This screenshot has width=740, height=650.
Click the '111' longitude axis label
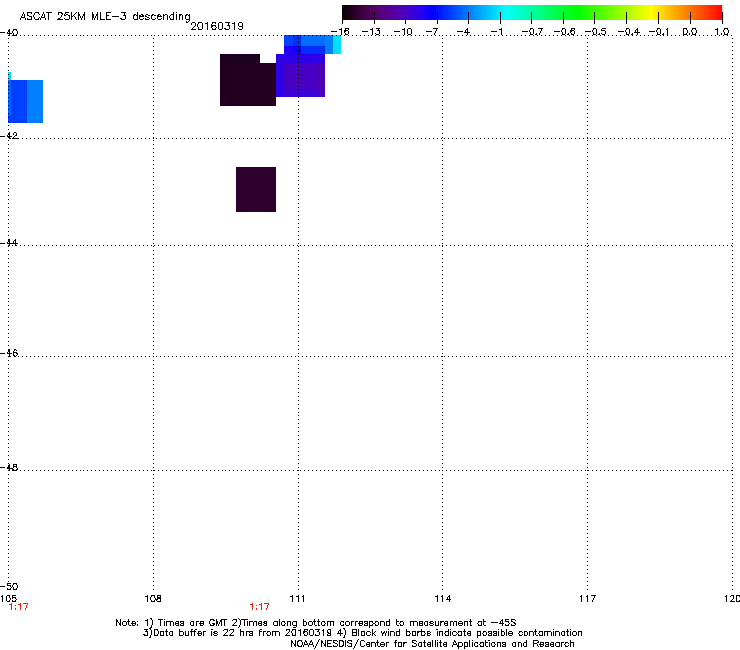[x=297, y=599]
